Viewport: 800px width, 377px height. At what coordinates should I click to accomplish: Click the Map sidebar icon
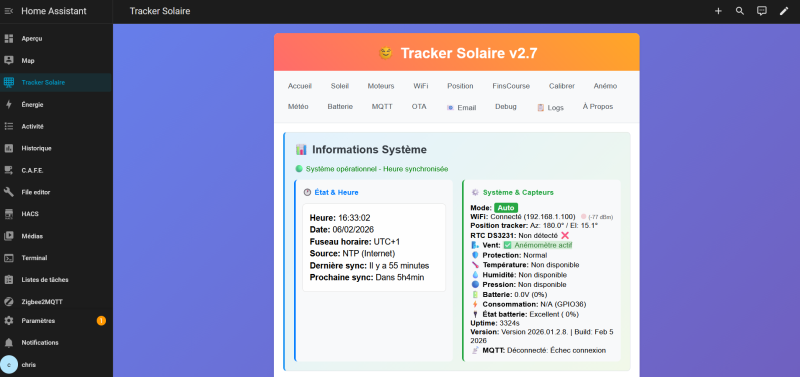tap(9, 60)
